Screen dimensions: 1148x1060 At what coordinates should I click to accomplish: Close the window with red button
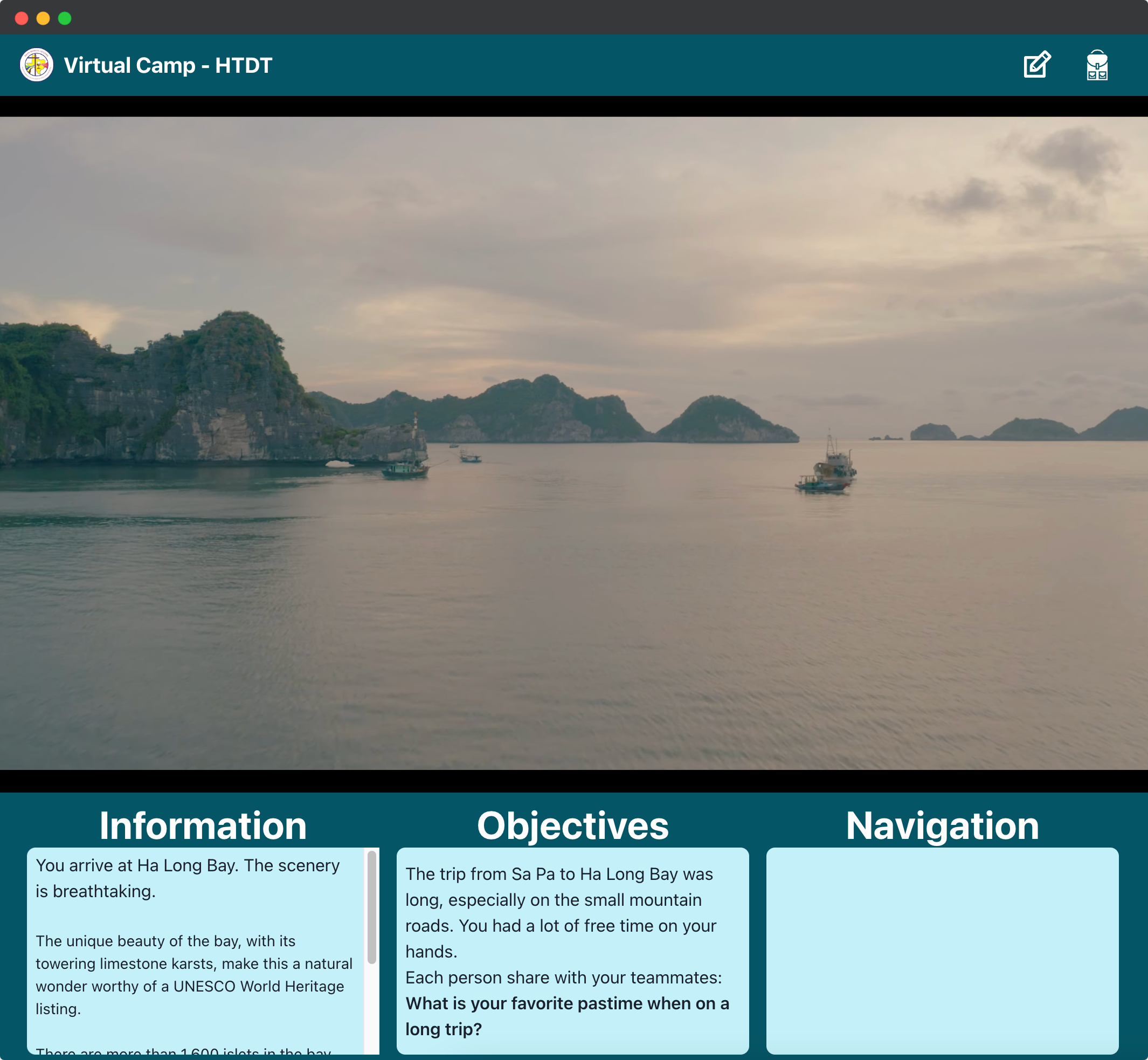click(x=22, y=18)
